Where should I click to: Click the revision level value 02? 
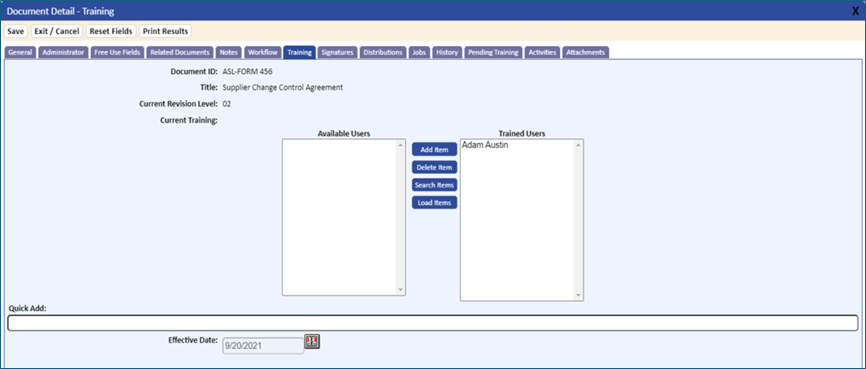(226, 103)
